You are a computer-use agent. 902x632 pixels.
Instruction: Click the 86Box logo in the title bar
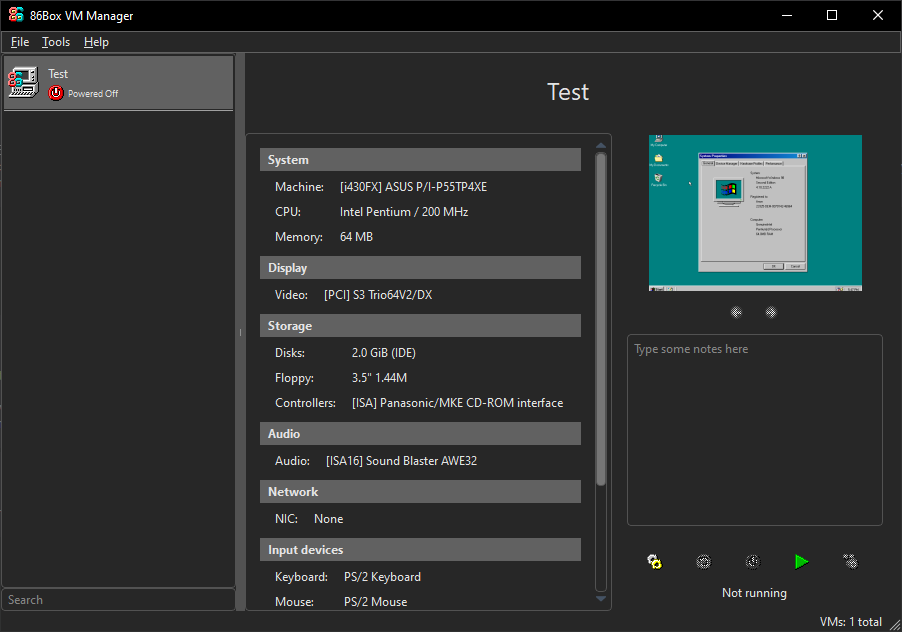(x=16, y=15)
